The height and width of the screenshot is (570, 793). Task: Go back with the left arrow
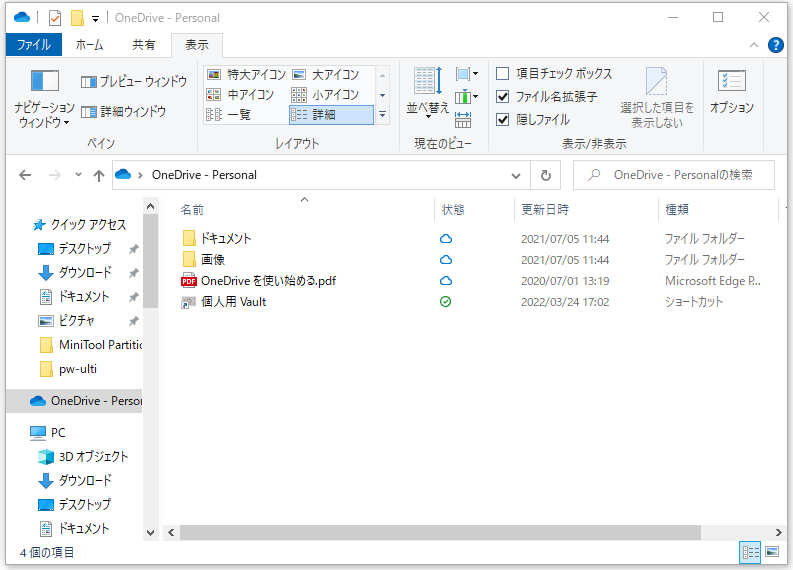click(x=25, y=176)
